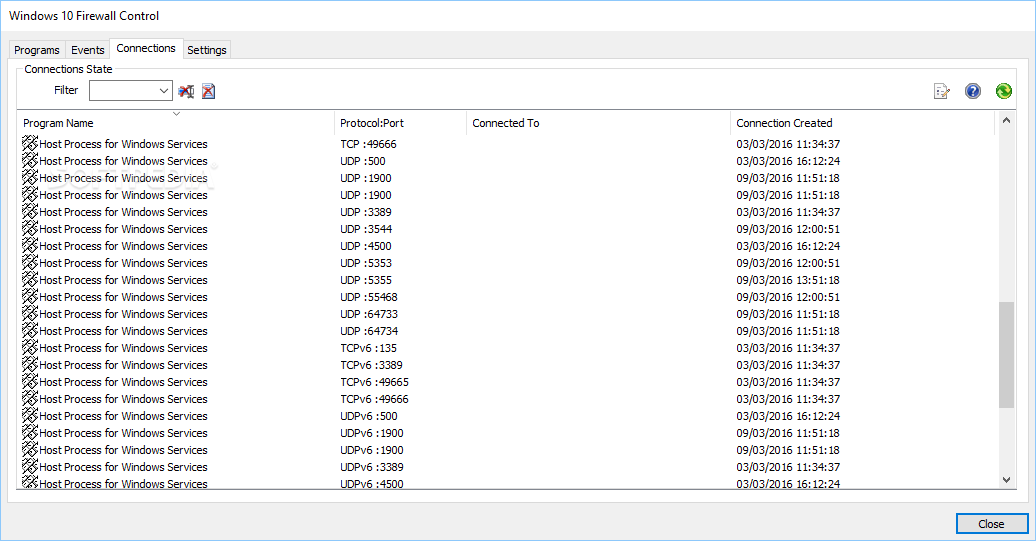
Task: Click the program icon in the UDP :3544 row
Action: pyautogui.click(x=30, y=229)
